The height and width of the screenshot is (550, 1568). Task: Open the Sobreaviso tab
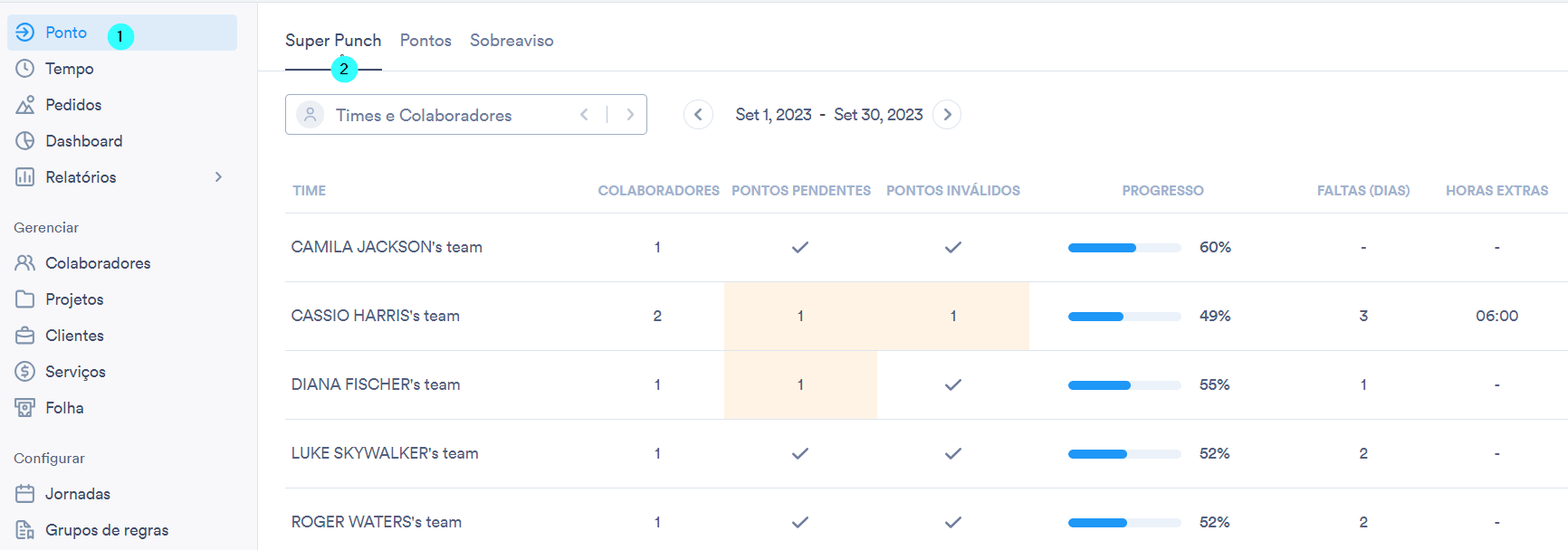pos(512,41)
